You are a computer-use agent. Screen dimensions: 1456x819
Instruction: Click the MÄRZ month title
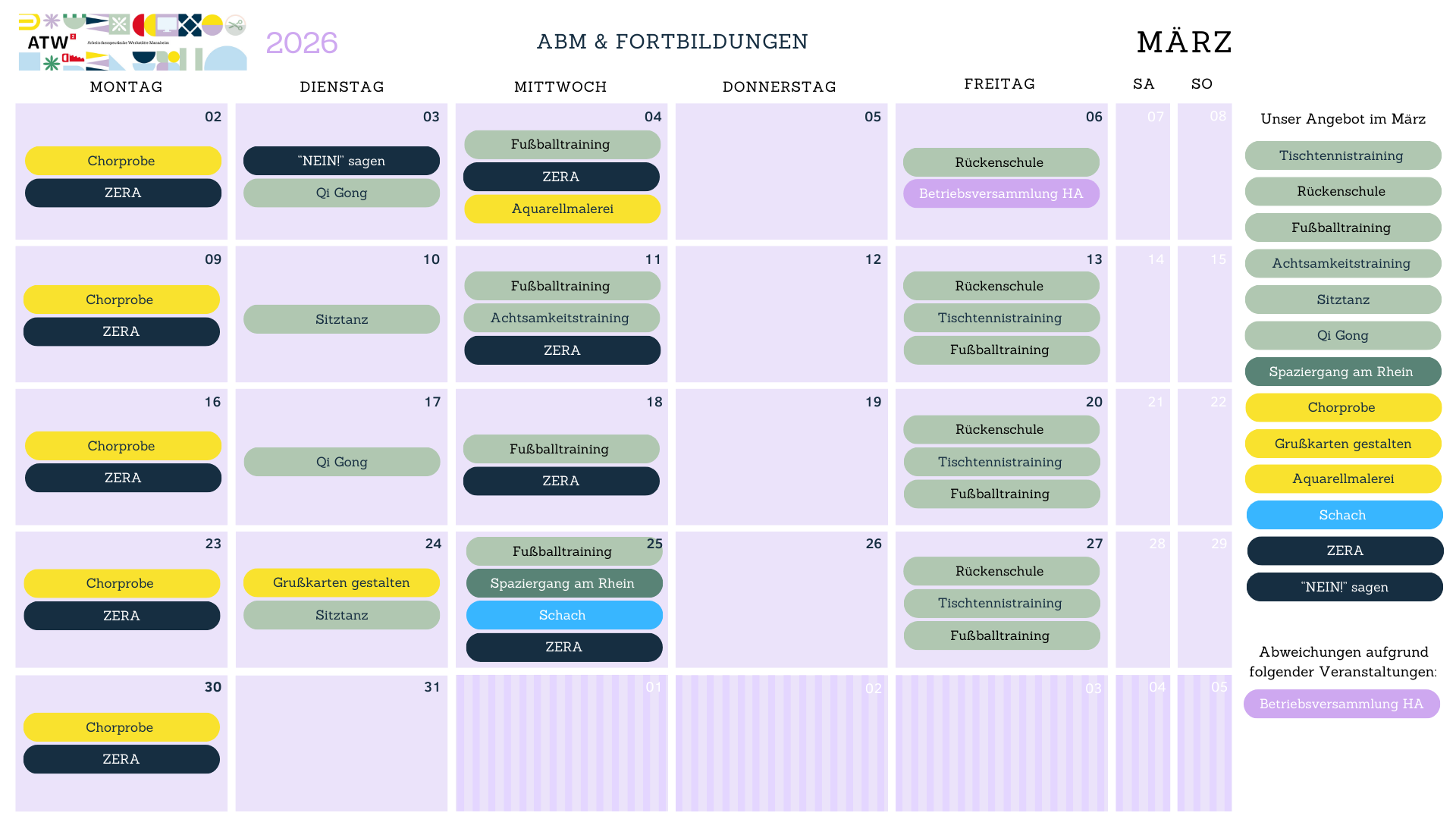[1185, 42]
